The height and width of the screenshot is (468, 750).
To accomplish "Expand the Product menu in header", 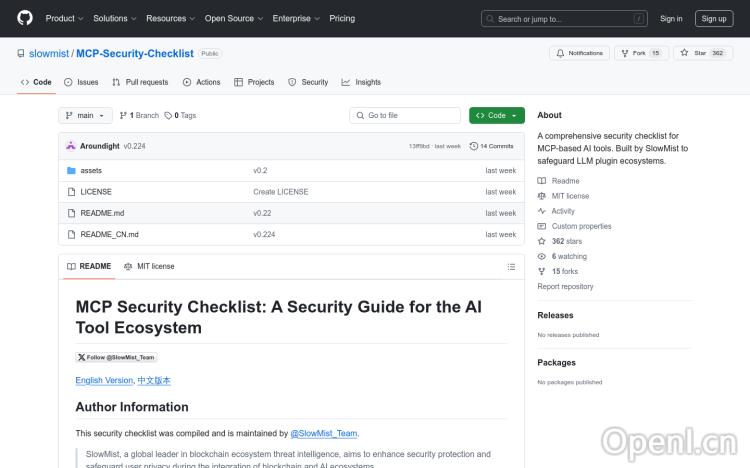I will pyautogui.click(x=64, y=18).
